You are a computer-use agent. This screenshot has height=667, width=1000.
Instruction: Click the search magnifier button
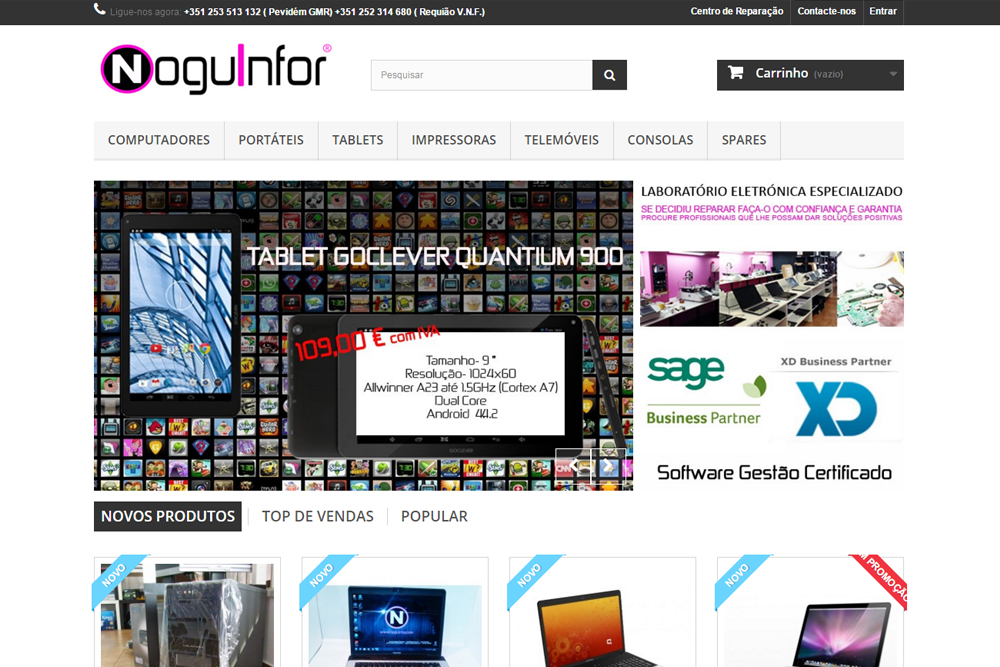tap(609, 75)
